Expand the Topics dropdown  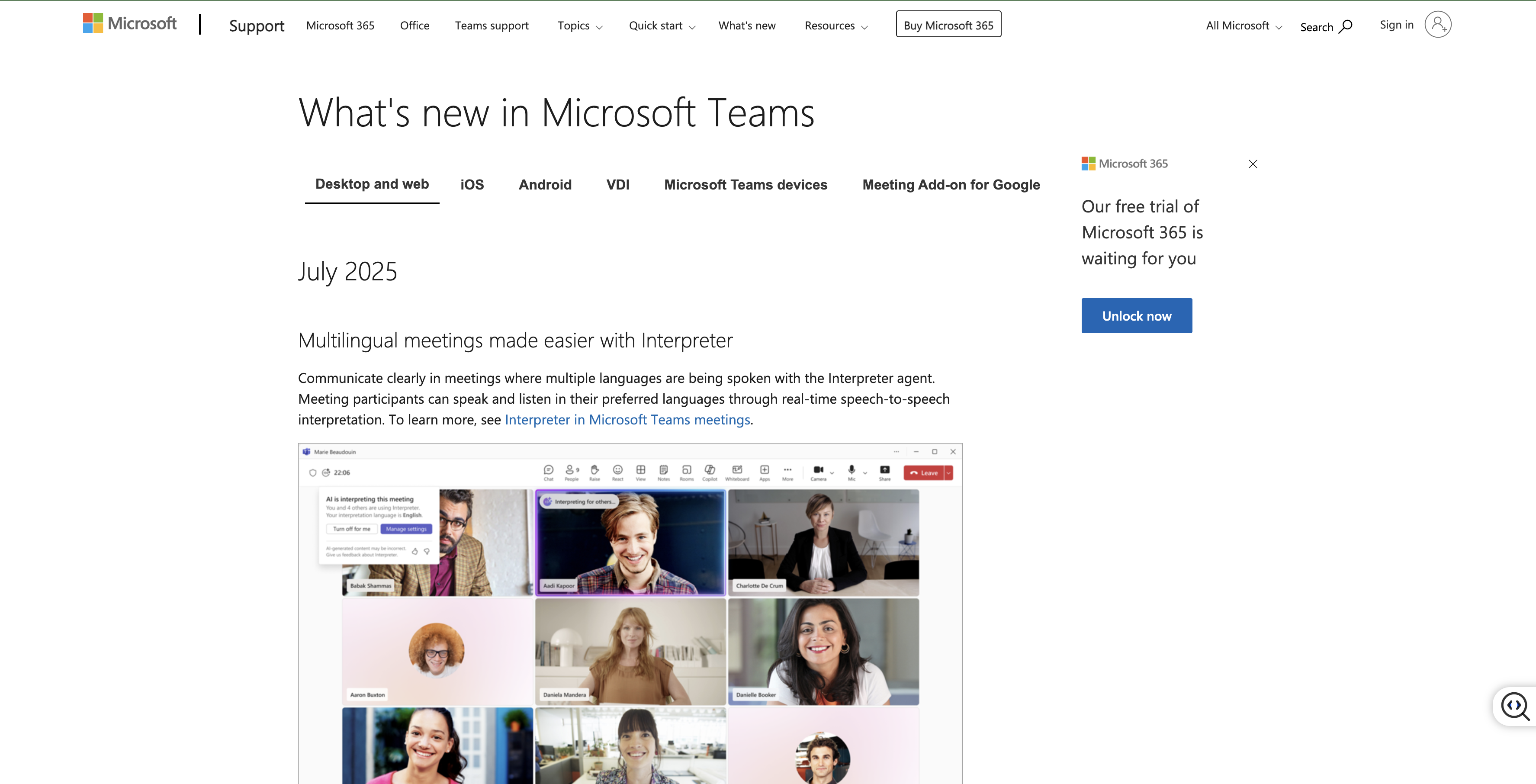coord(580,26)
